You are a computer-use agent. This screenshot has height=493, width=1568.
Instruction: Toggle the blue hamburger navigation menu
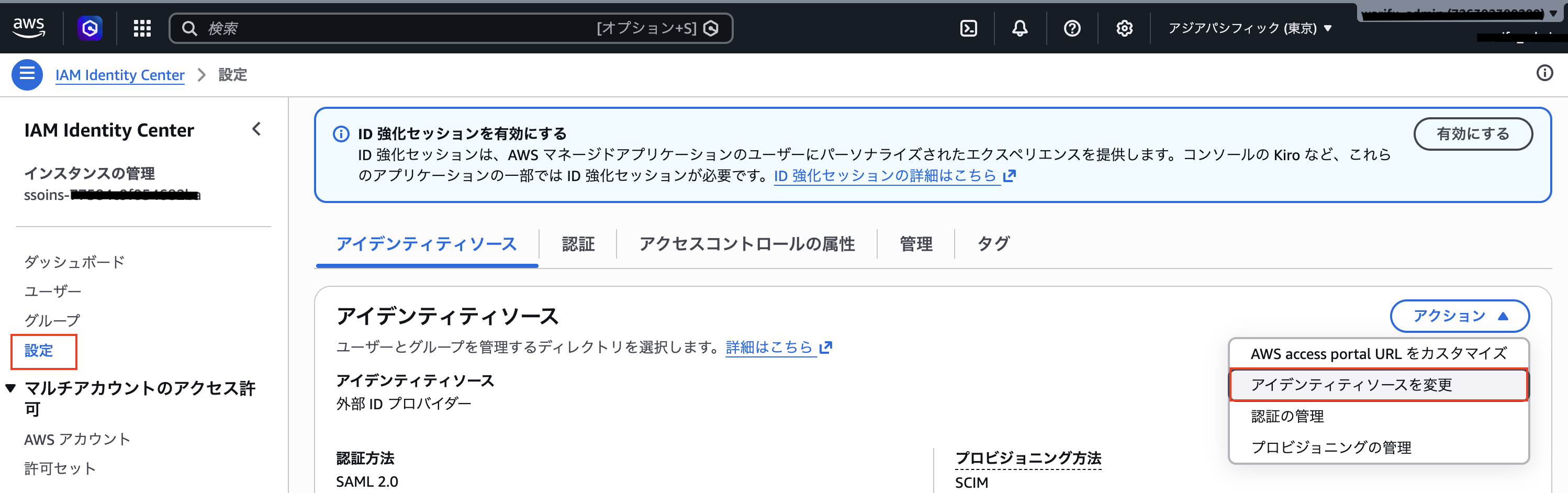pyautogui.click(x=27, y=74)
